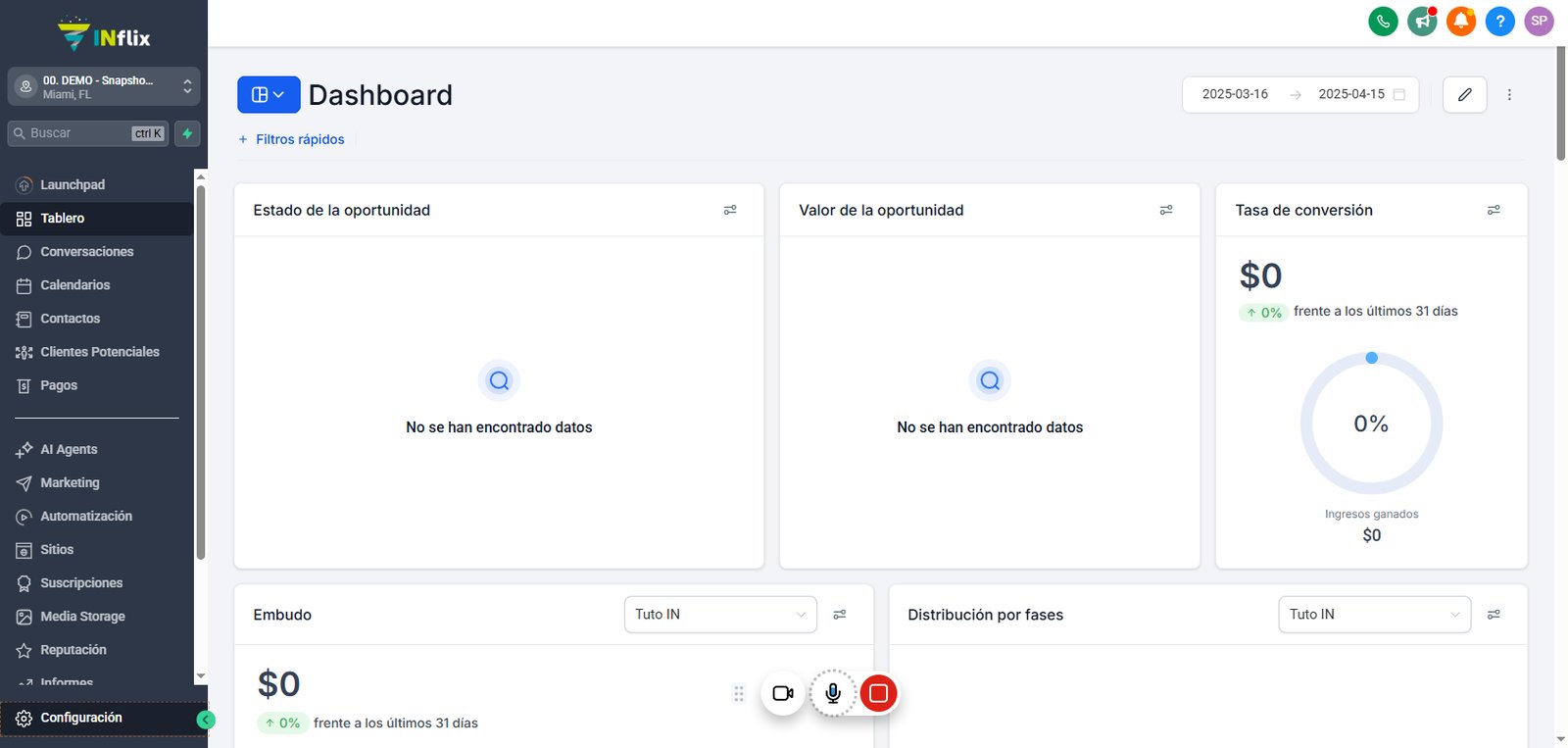
Task: Click the blue help question mark icon
Action: pyautogui.click(x=1500, y=21)
